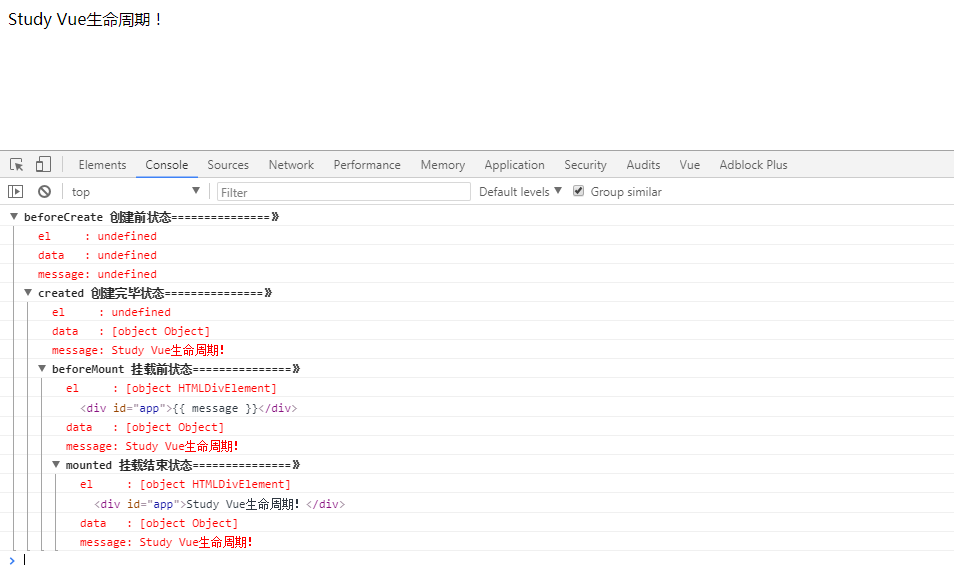Screen dimensions: 954x565
Task: Select the Console tab
Action: click(167, 165)
